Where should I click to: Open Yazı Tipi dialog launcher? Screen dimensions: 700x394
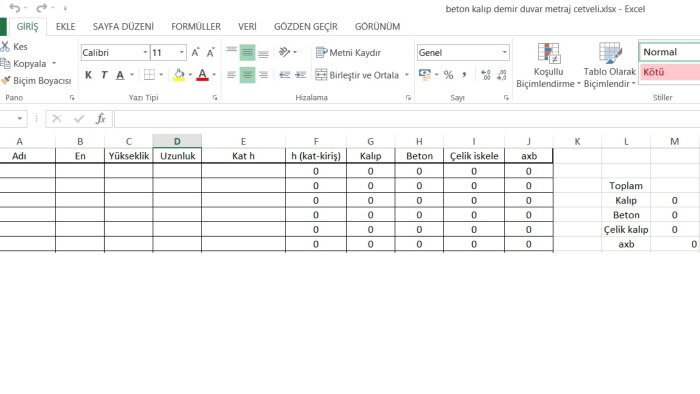(215, 98)
